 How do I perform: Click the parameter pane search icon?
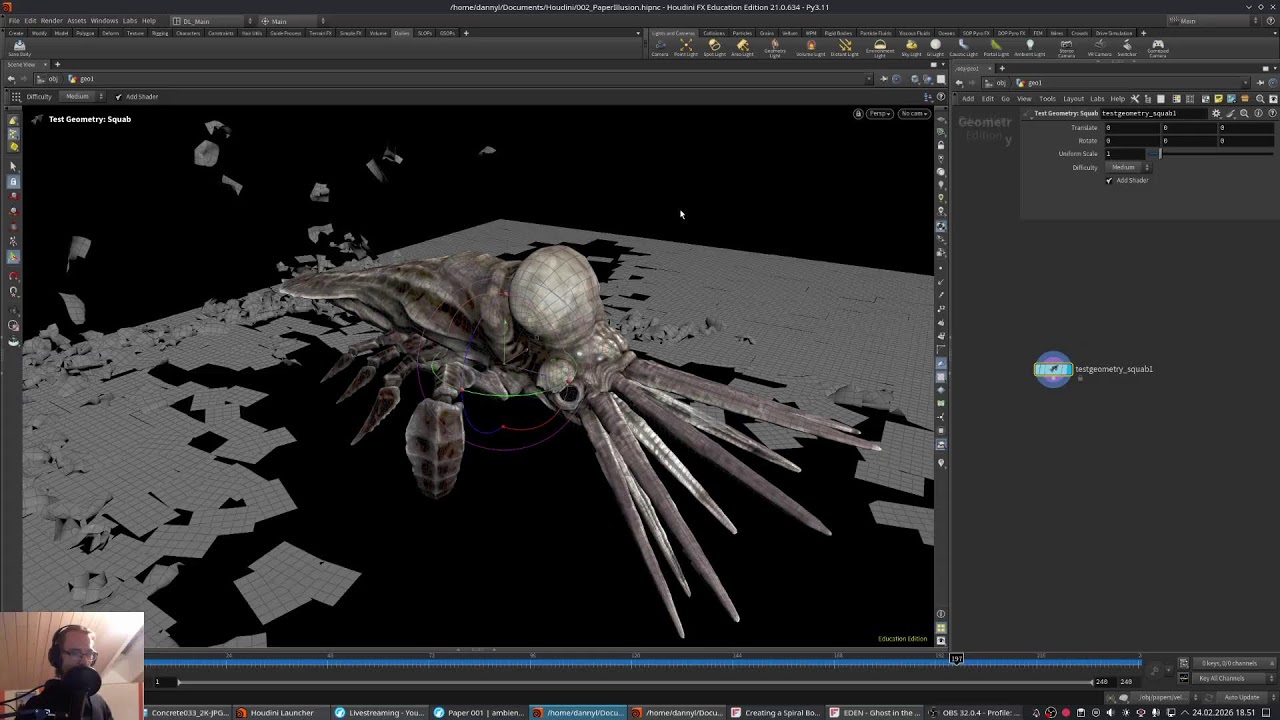click(1244, 113)
